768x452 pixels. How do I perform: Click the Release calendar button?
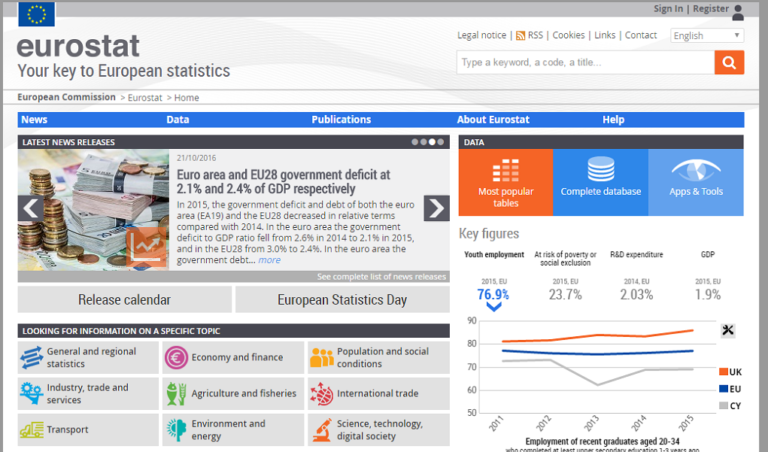coord(124,299)
